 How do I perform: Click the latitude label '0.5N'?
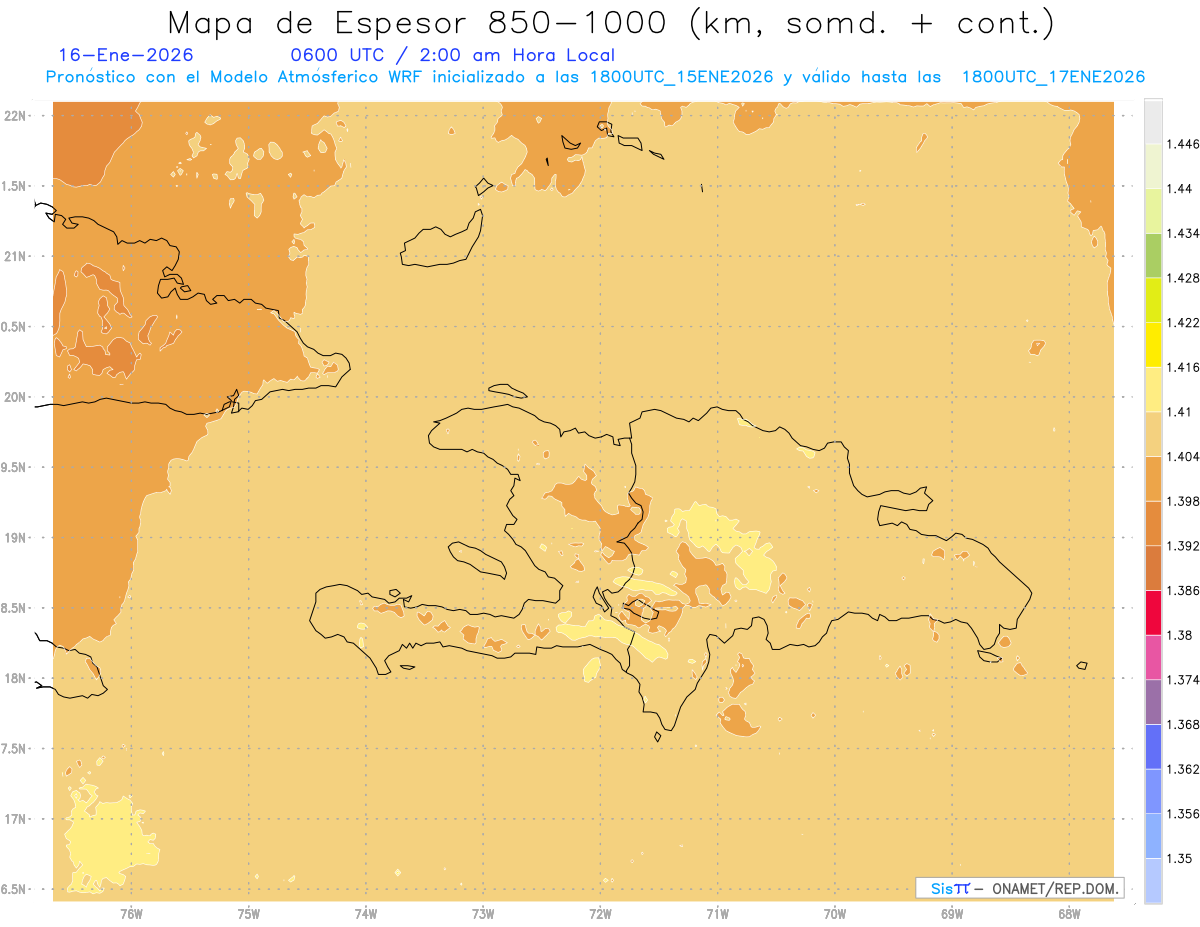point(15,327)
